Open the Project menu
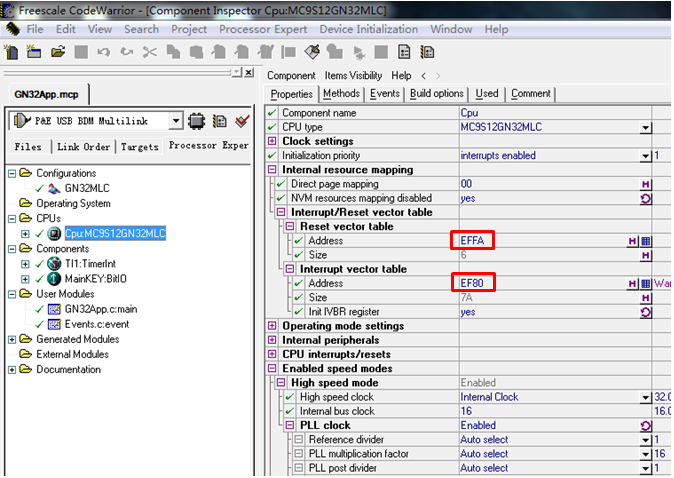The height and width of the screenshot is (478, 674). tap(189, 29)
